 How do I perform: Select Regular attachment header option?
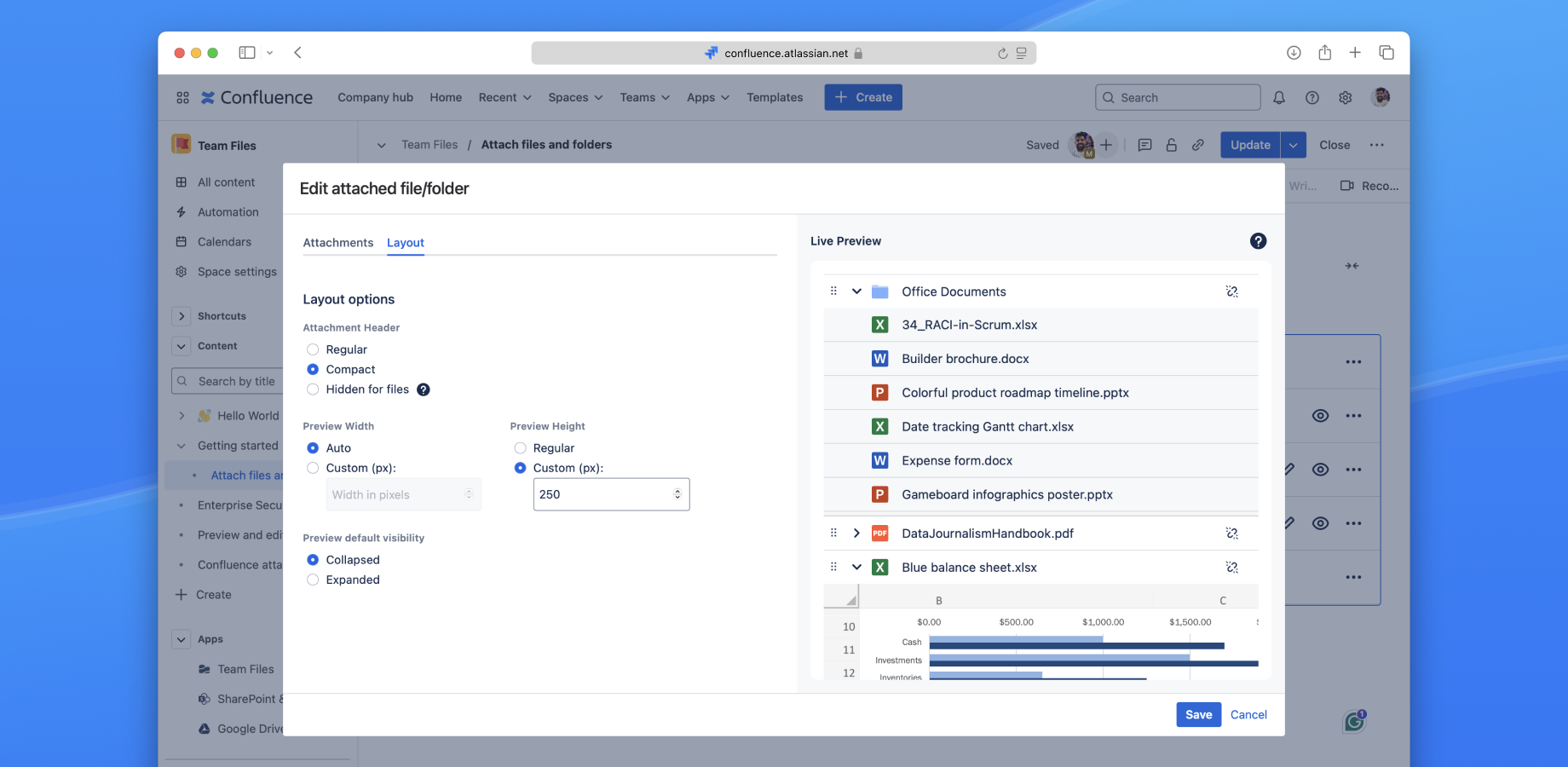313,349
